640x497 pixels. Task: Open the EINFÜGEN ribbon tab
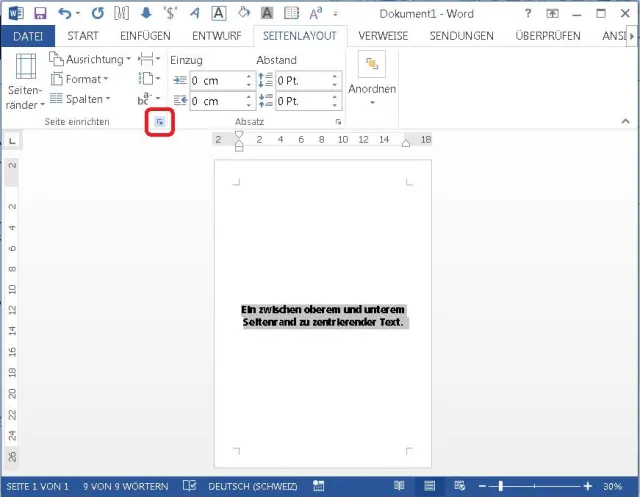[145, 35]
